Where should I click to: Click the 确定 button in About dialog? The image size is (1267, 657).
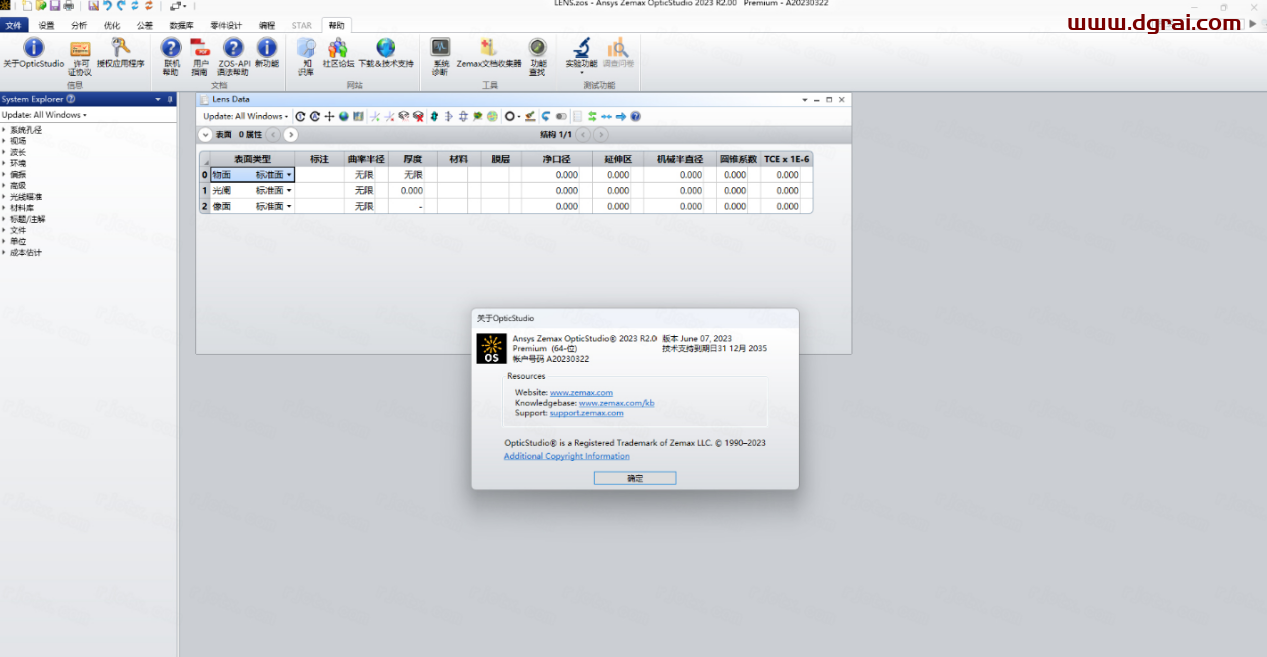click(634, 478)
